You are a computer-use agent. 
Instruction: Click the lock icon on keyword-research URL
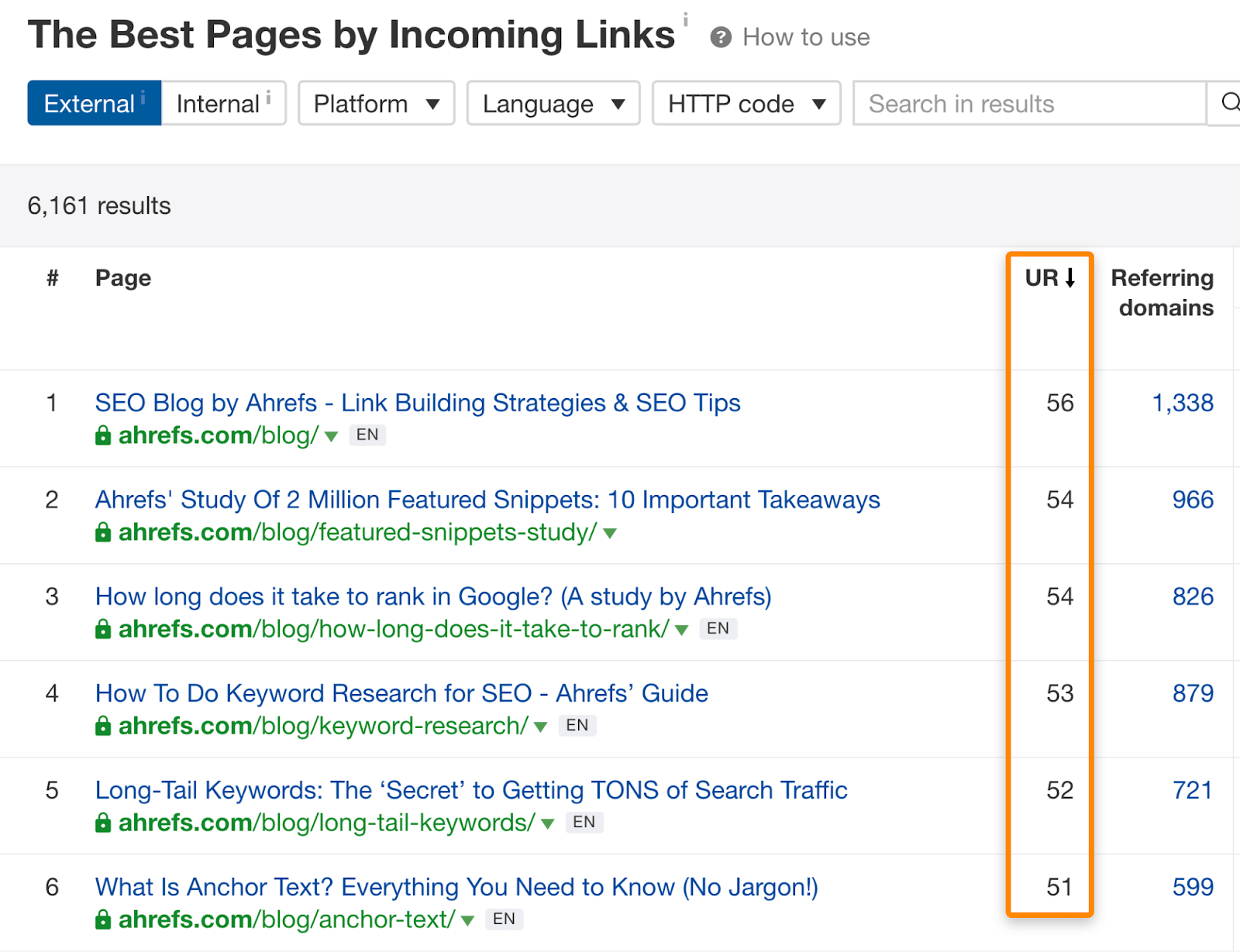tap(102, 726)
